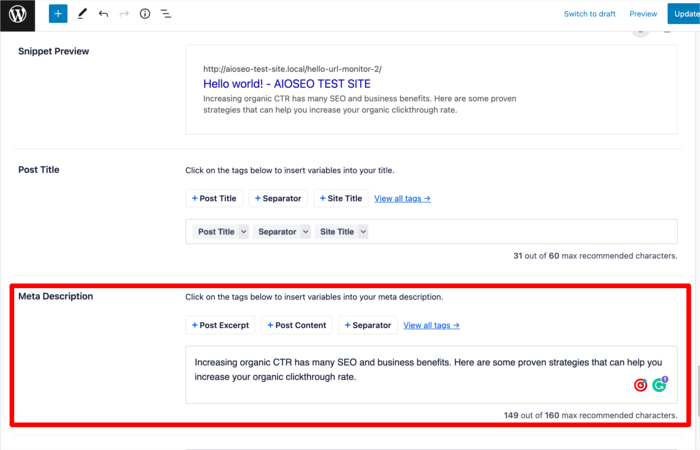Click the Update button
700x450 pixels.
point(684,14)
